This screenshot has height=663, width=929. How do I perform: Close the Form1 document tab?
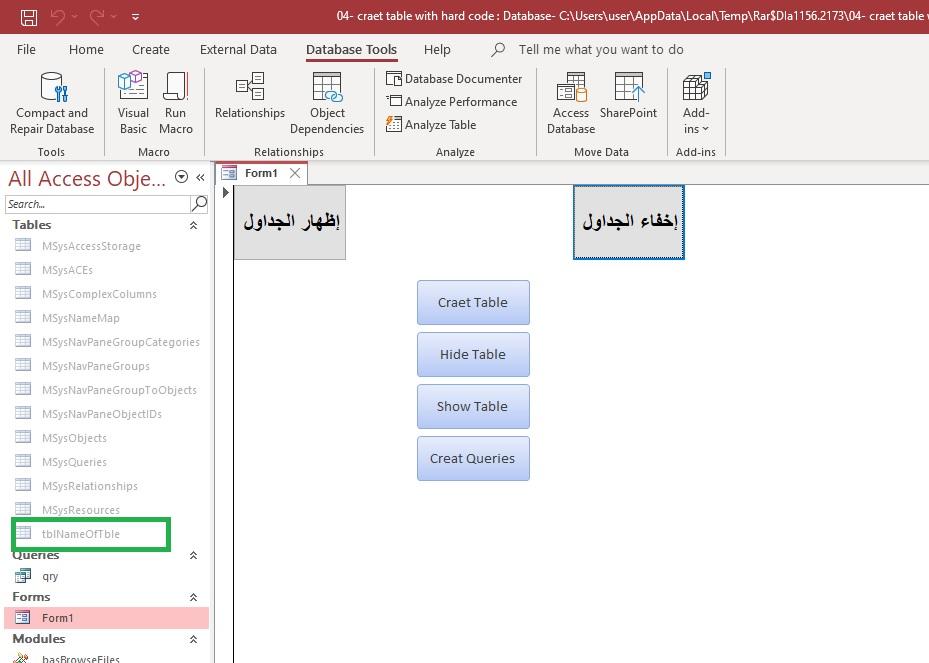295,173
